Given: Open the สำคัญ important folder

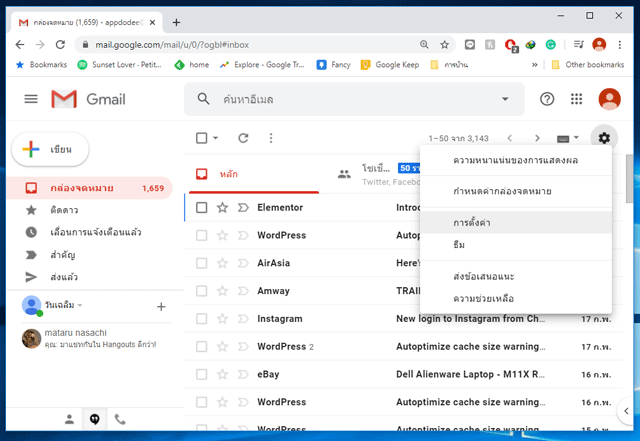Looking at the screenshot, I should click(90, 255).
